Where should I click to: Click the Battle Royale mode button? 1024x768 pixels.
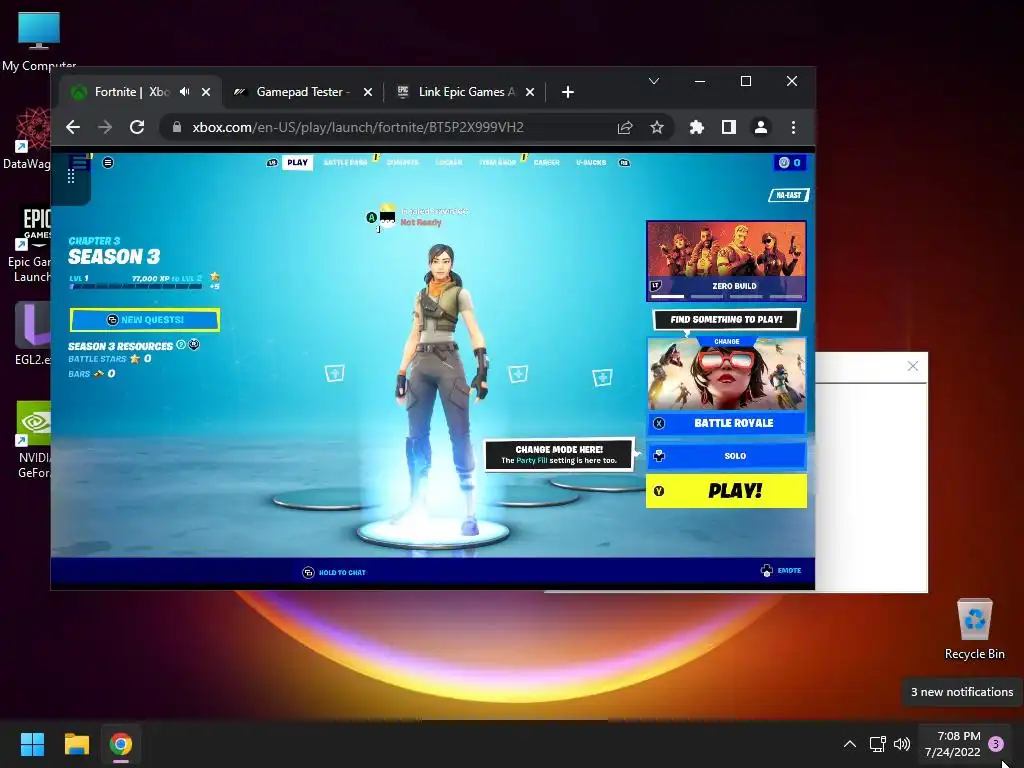point(726,423)
